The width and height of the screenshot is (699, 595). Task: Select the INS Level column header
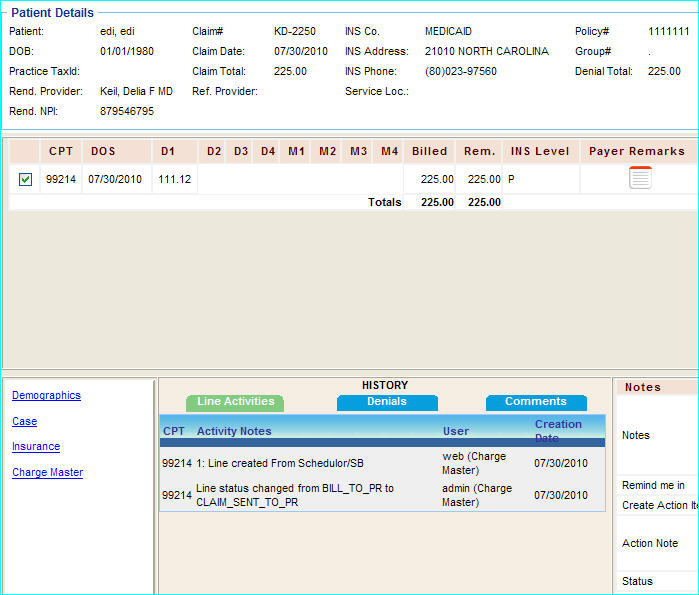540,151
